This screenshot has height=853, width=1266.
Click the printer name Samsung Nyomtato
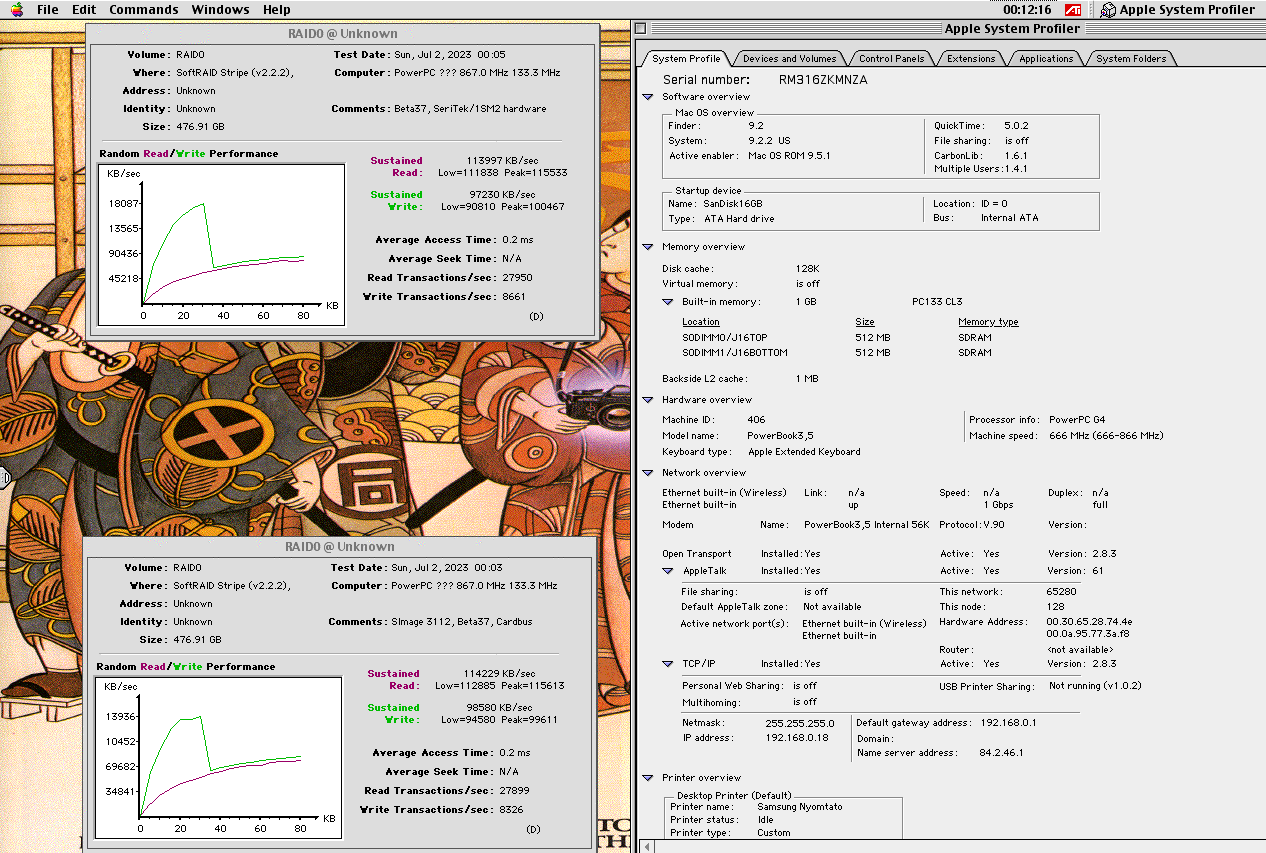(x=799, y=807)
